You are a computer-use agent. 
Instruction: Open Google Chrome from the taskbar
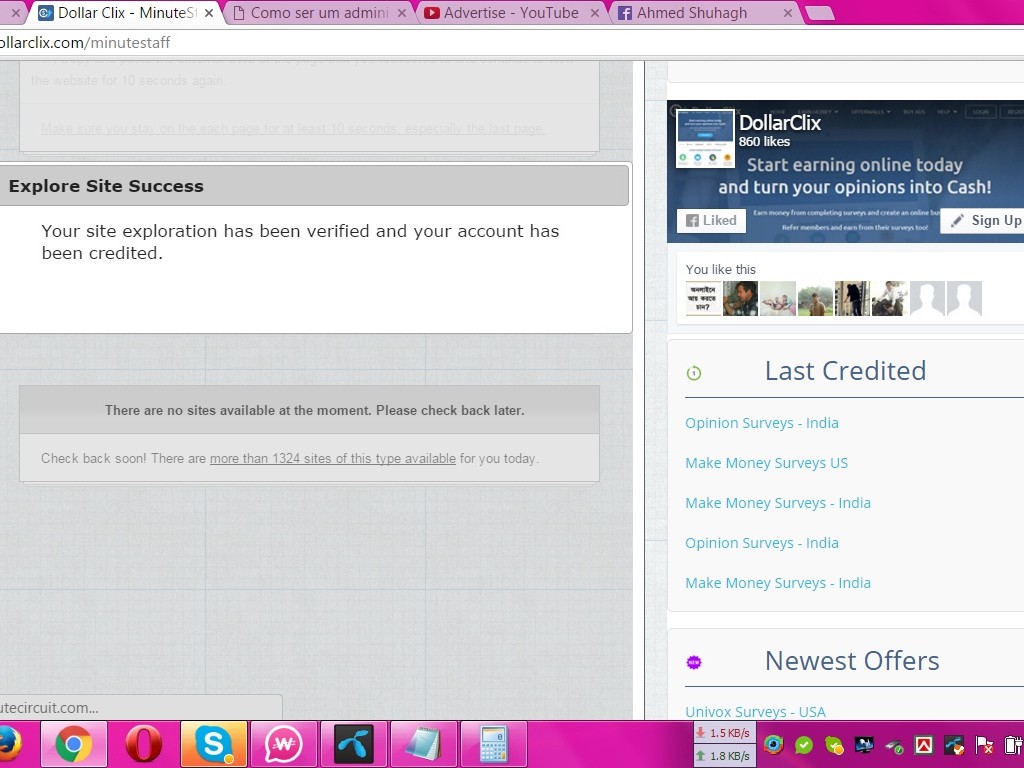(73, 745)
